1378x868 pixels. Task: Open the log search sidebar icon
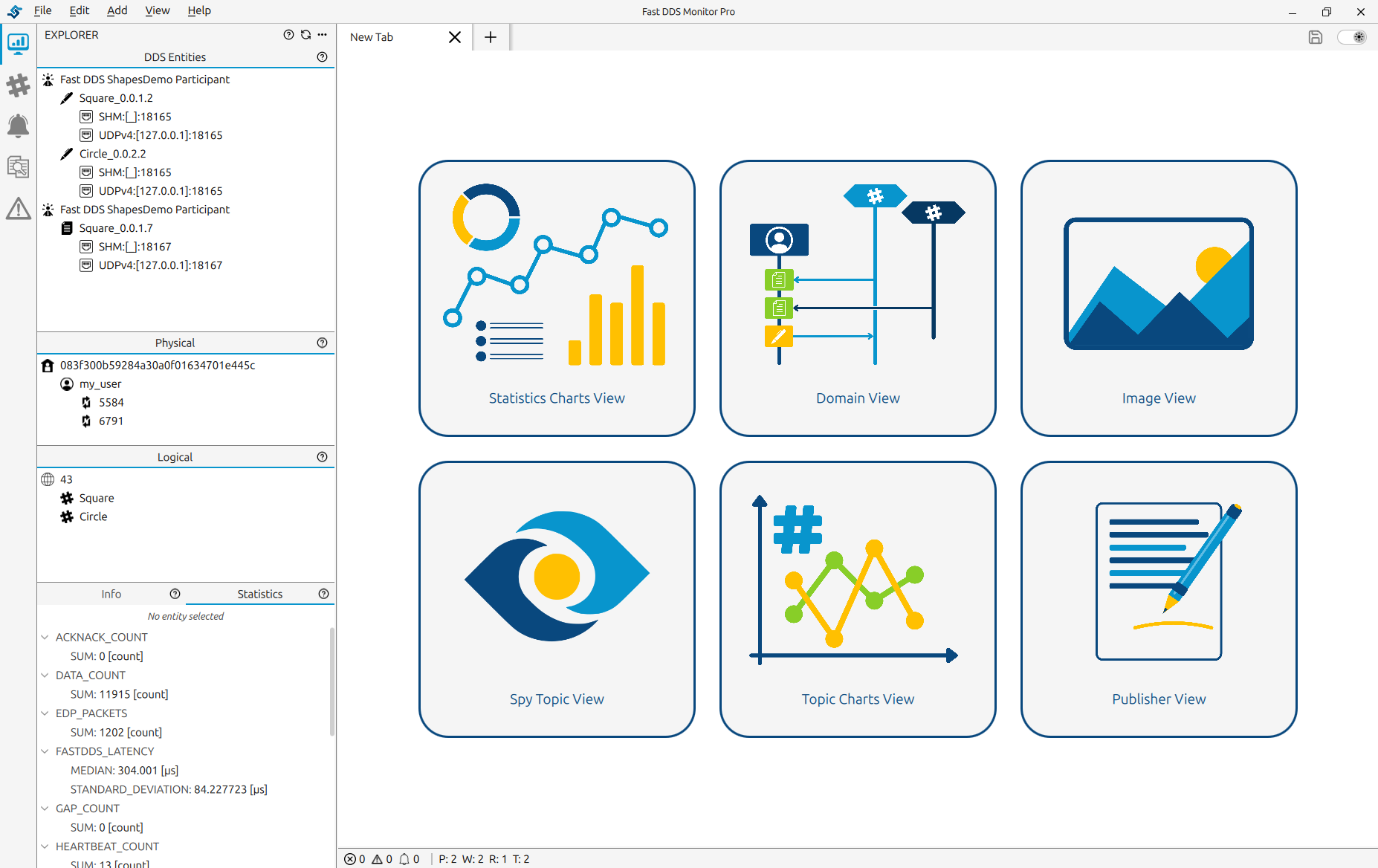pyautogui.click(x=18, y=167)
